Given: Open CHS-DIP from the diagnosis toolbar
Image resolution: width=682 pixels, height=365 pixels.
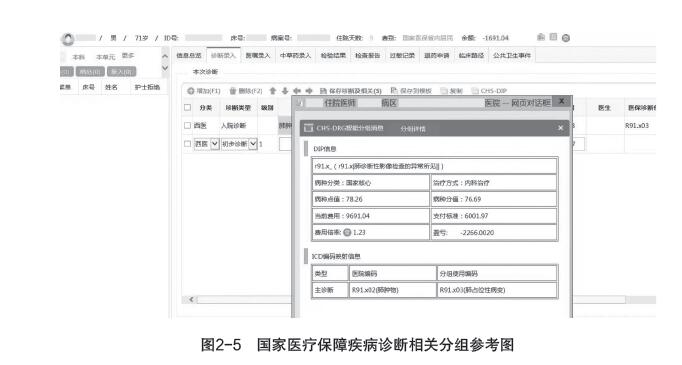Looking at the screenshot, I should click(489, 91).
